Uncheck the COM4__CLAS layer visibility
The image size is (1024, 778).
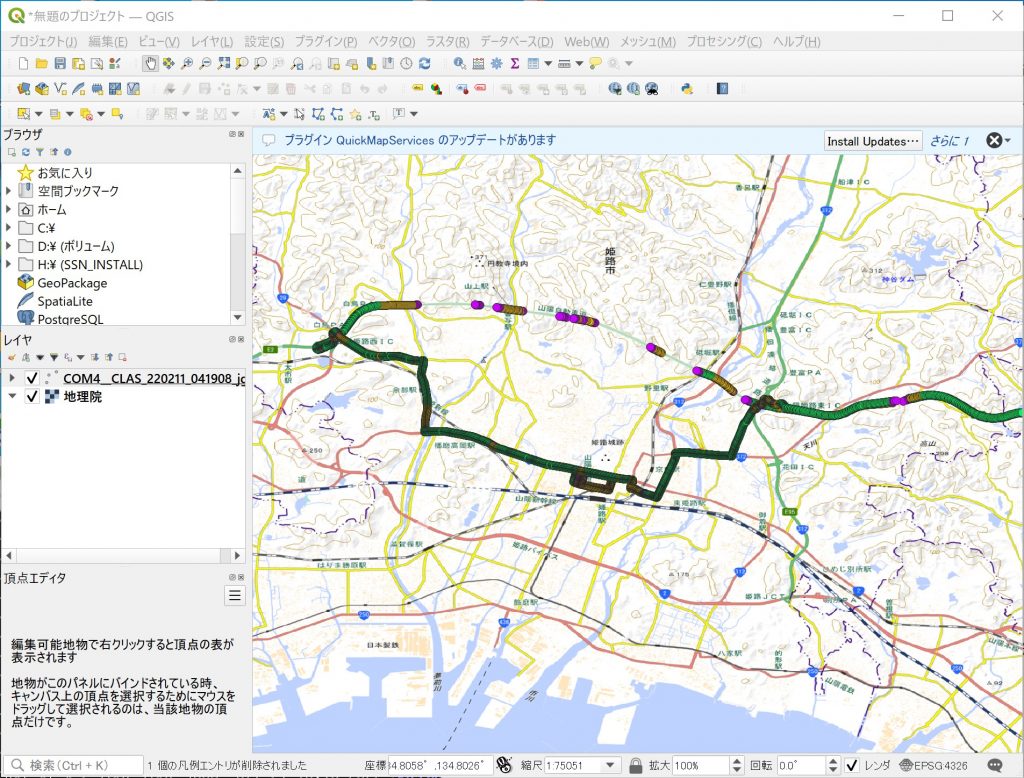pos(31,378)
